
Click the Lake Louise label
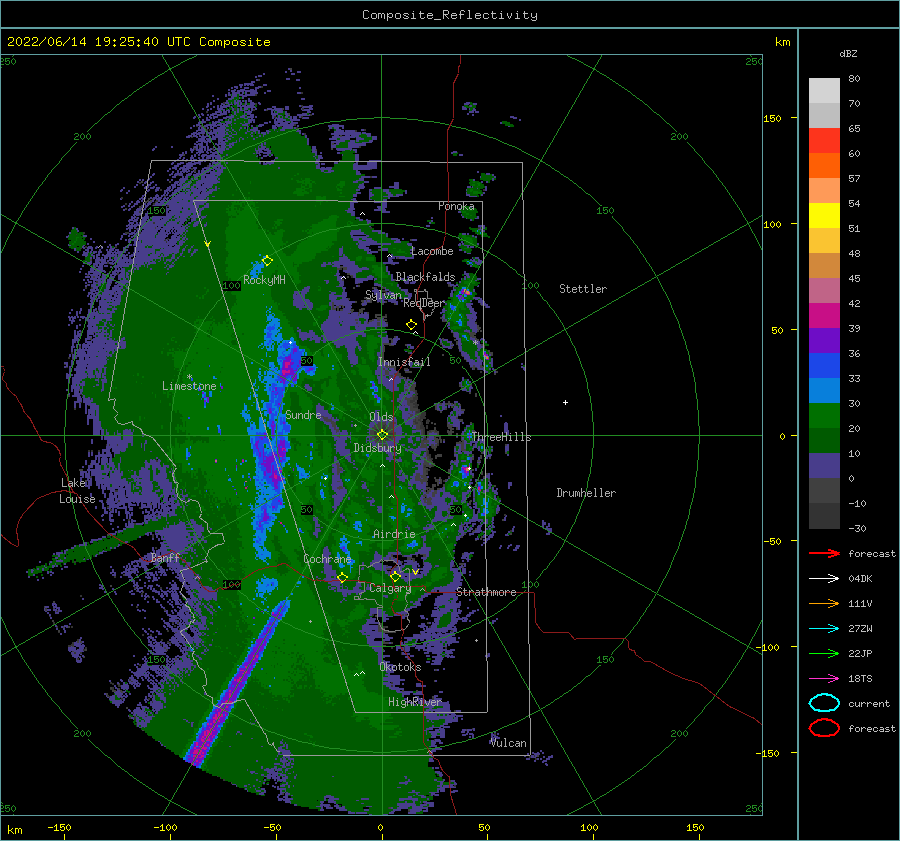tap(77, 491)
